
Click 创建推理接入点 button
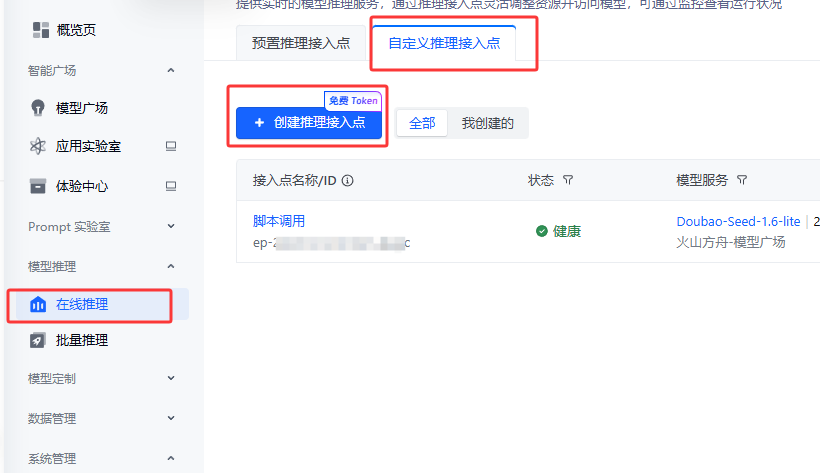point(309,123)
